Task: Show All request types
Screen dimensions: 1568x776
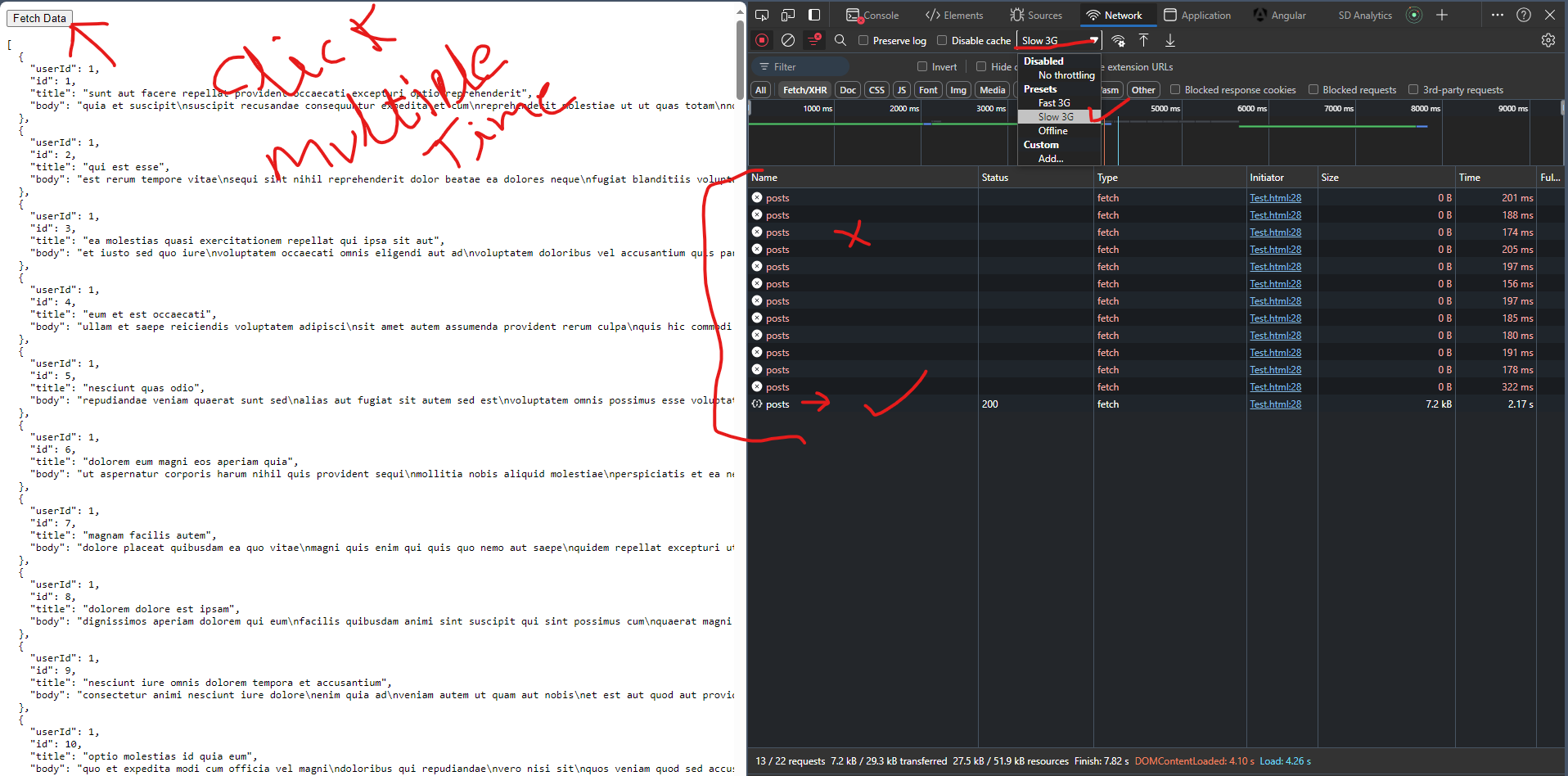Action: coord(761,90)
